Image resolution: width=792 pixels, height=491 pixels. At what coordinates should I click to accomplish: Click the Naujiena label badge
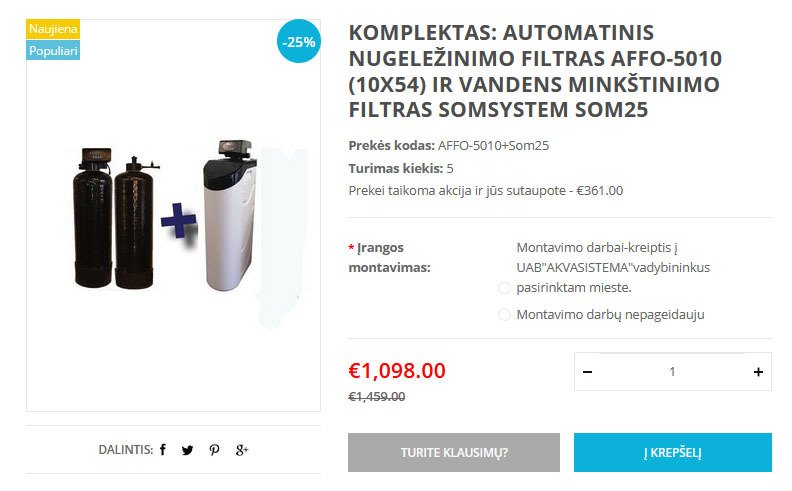pyautogui.click(x=53, y=29)
